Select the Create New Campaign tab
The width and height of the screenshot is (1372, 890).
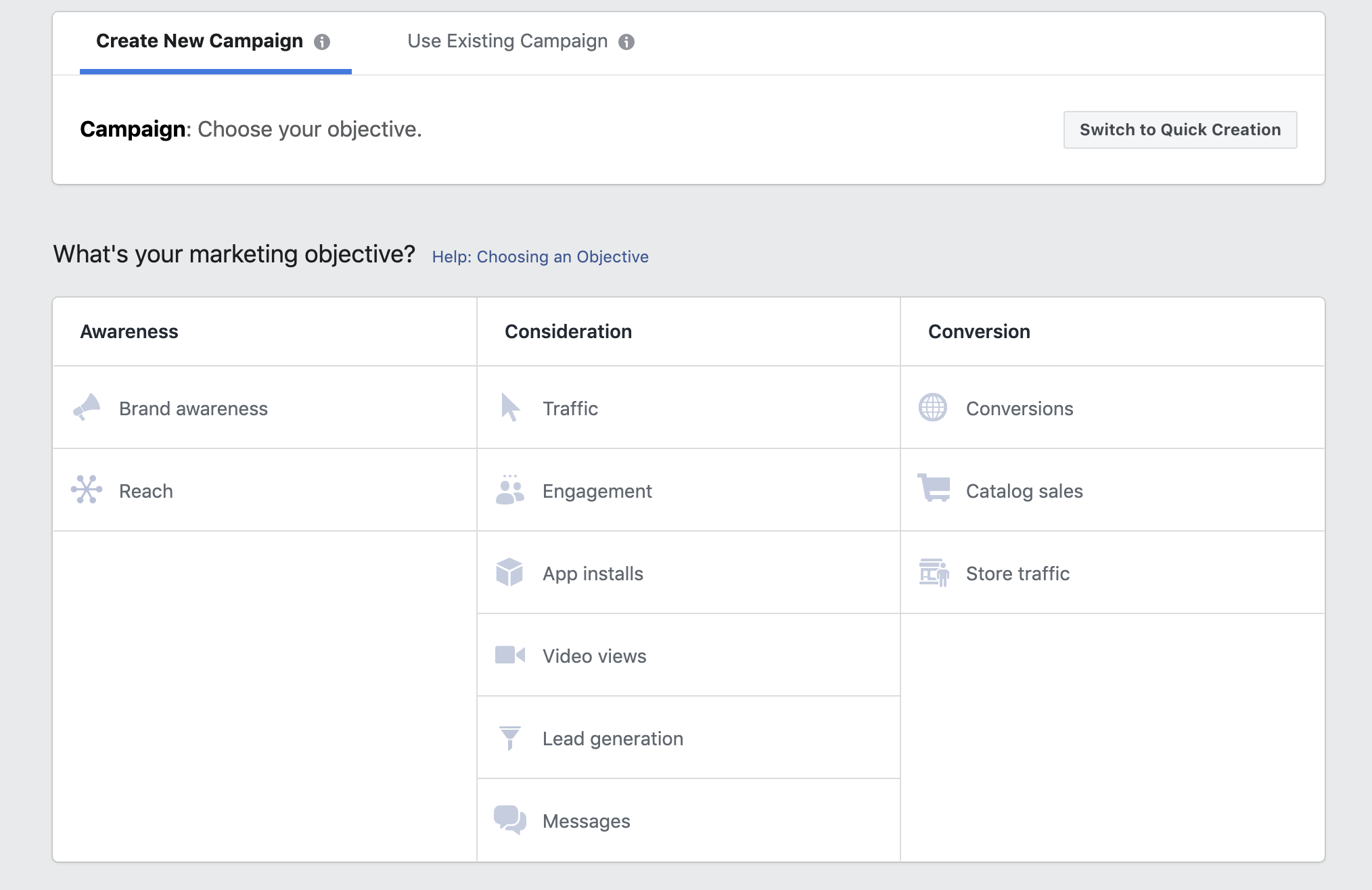tap(200, 41)
